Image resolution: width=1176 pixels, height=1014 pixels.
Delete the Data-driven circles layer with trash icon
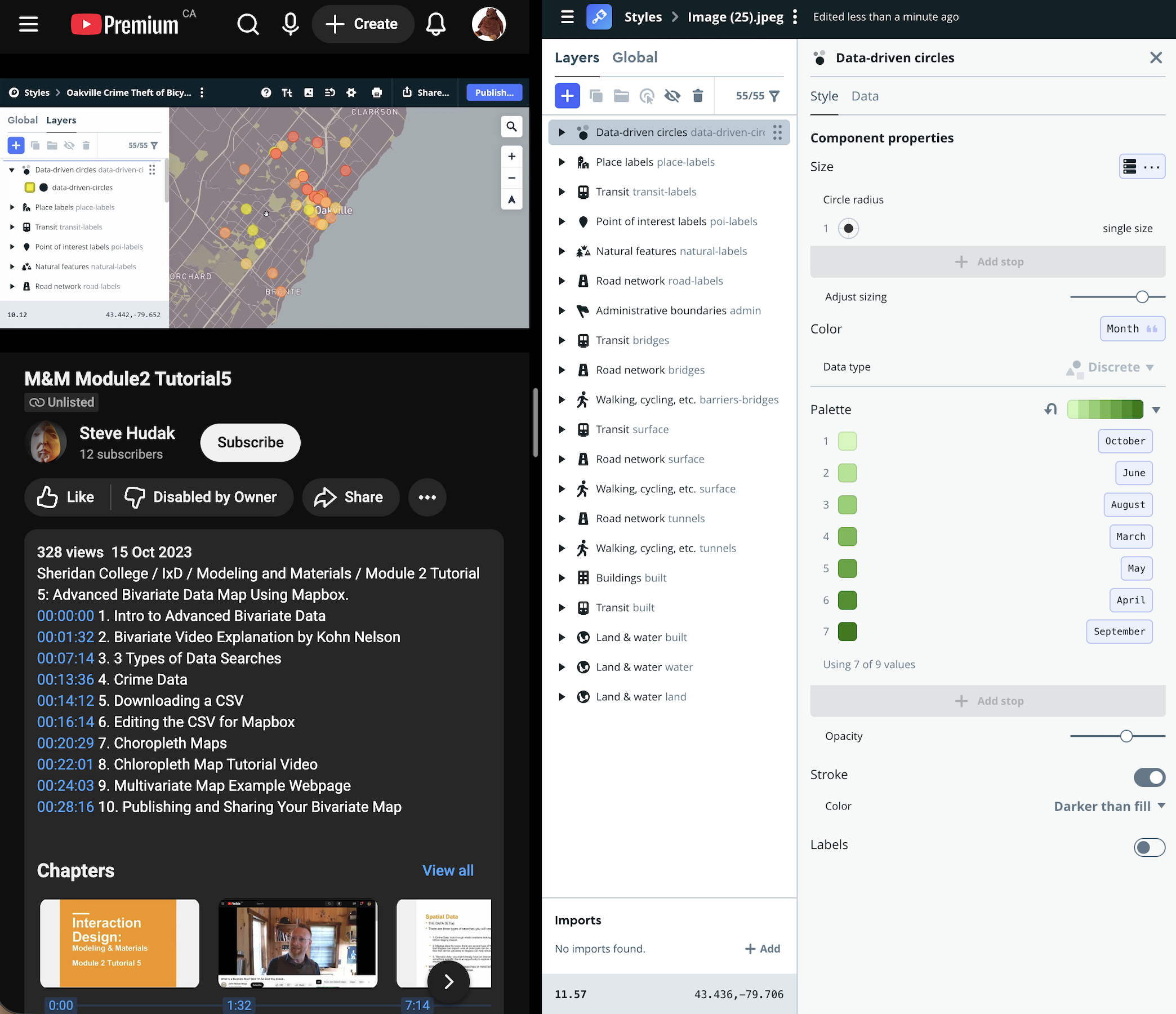point(697,95)
